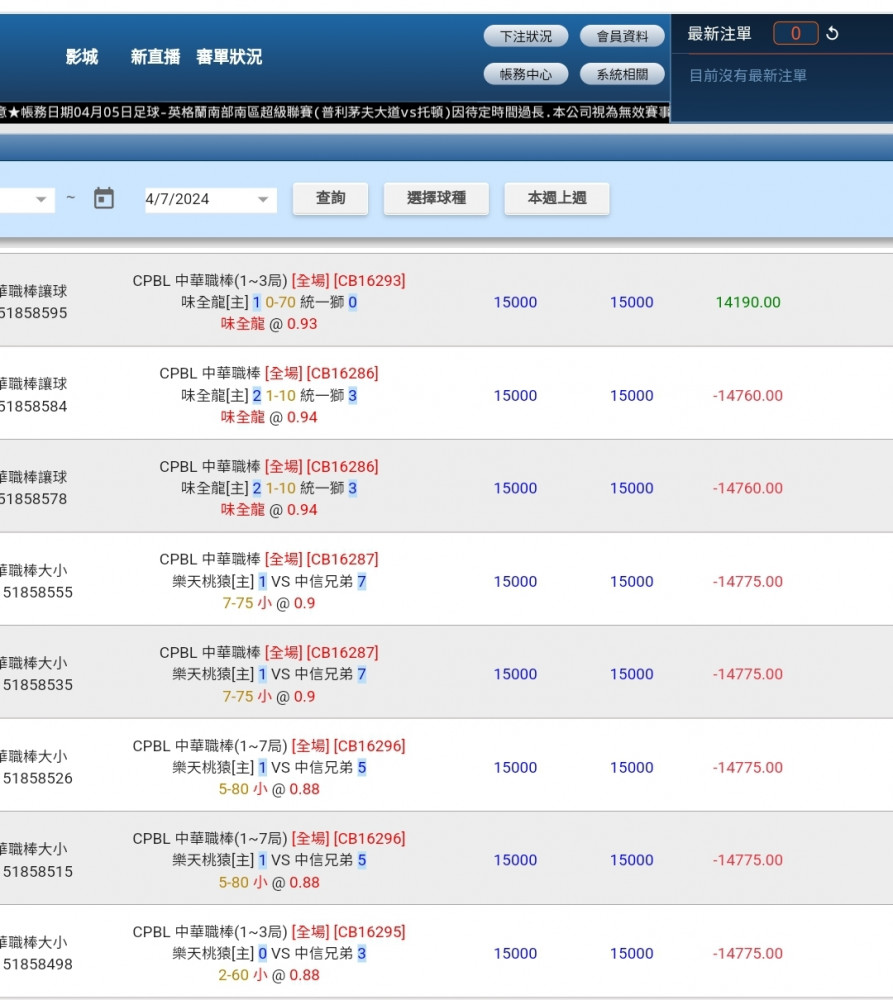Click order number 51858498
Image resolution: width=893 pixels, height=1000 pixels.
tap(38, 964)
